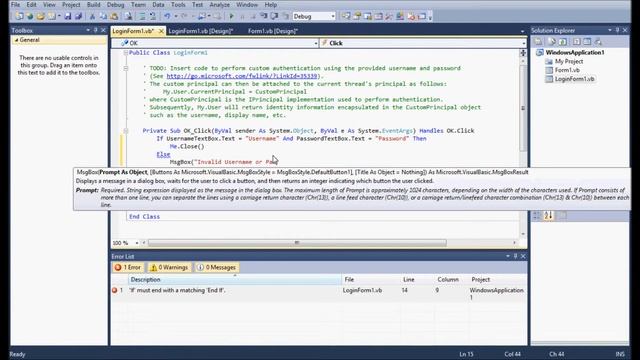
Task: Close the LoginForm1.vb tab
Action: point(161,31)
